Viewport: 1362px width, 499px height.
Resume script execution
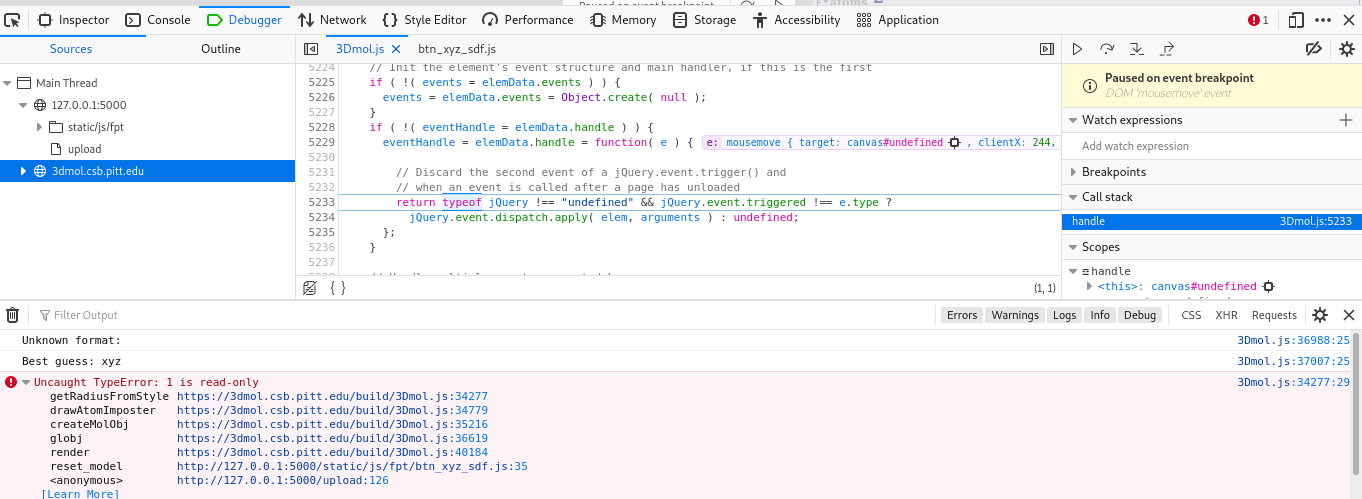pyautogui.click(x=1077, y=49)
